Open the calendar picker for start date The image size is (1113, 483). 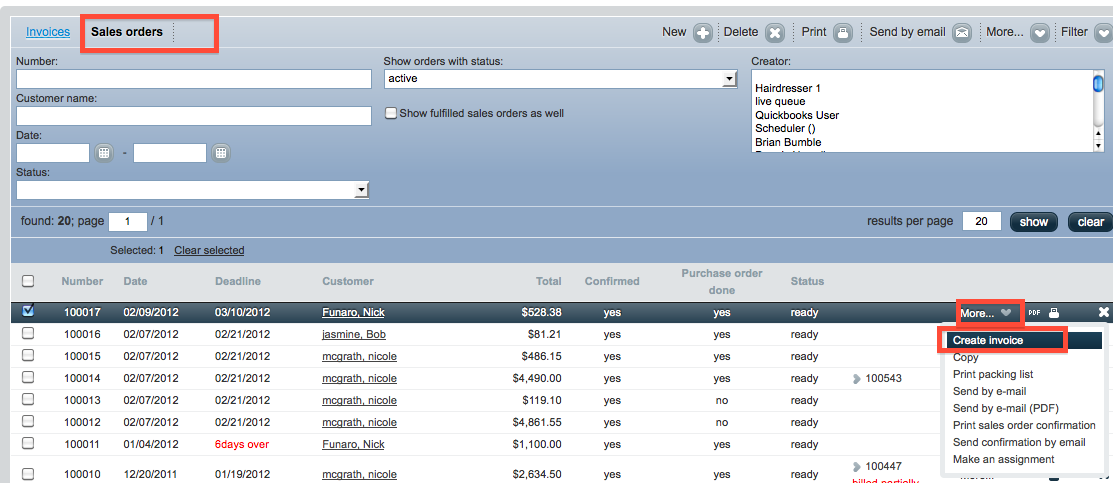[x=104, y=153]
